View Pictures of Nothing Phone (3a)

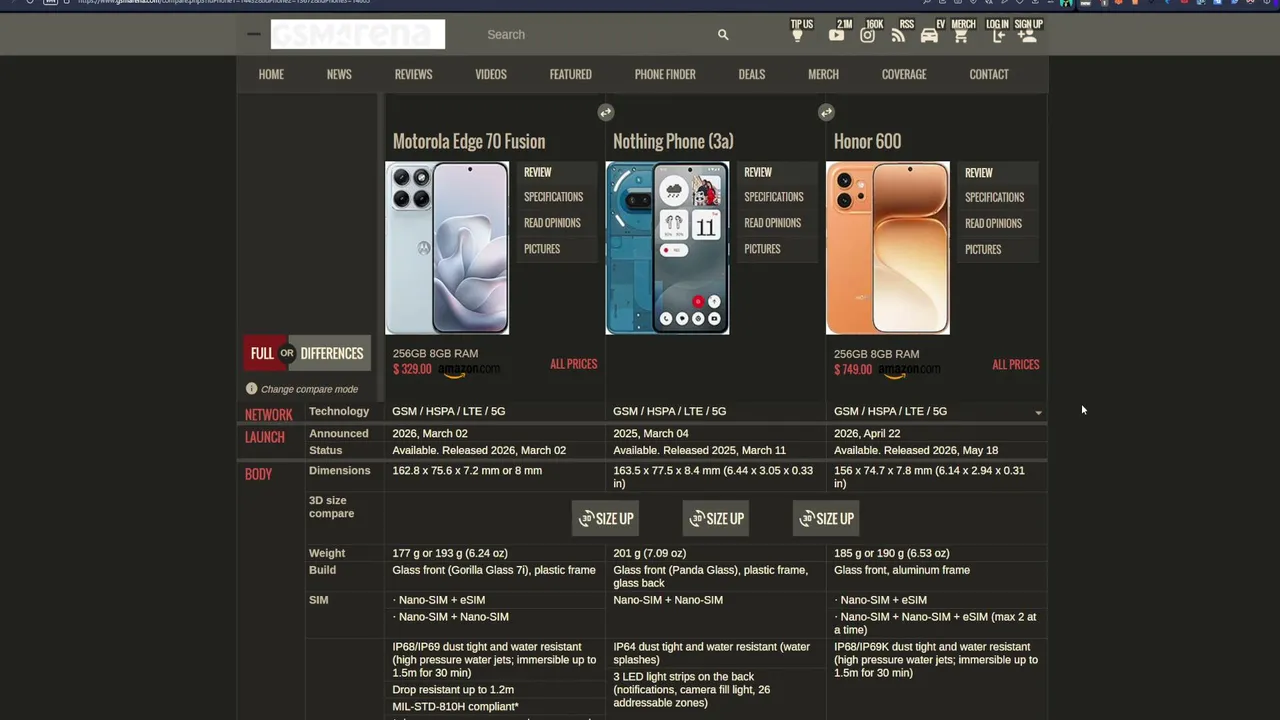coord(762,249)
